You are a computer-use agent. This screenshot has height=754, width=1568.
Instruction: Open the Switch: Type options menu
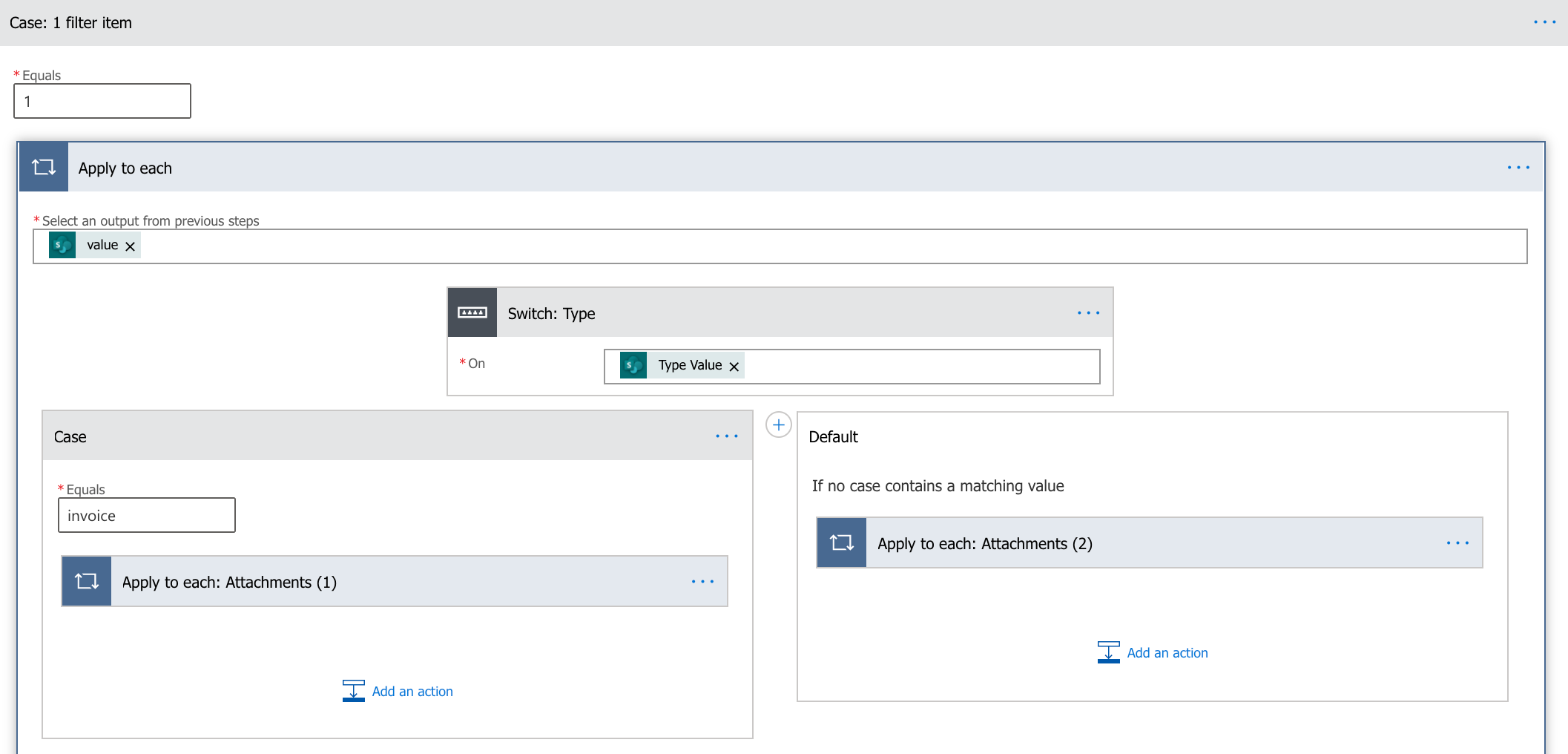coord(1088,313)
